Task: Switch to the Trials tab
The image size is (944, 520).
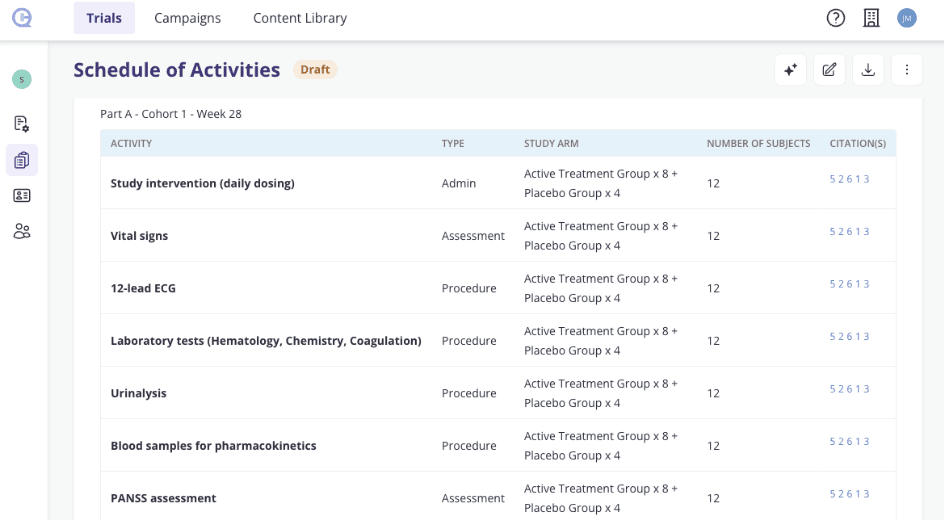Action: 104,18
